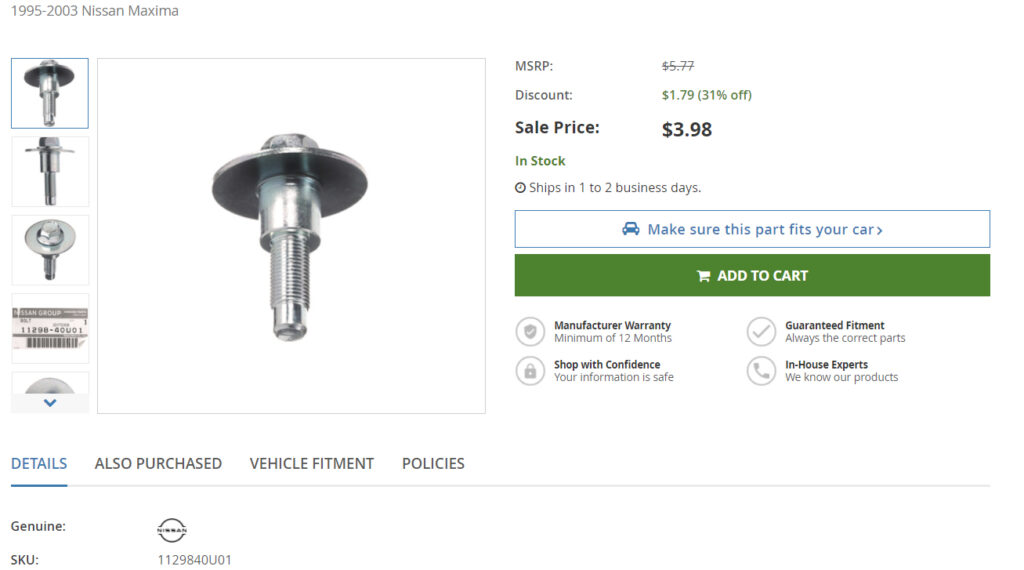Switch to the Also Purchased tab
The image size is (1024, 570).
[158, 464]
